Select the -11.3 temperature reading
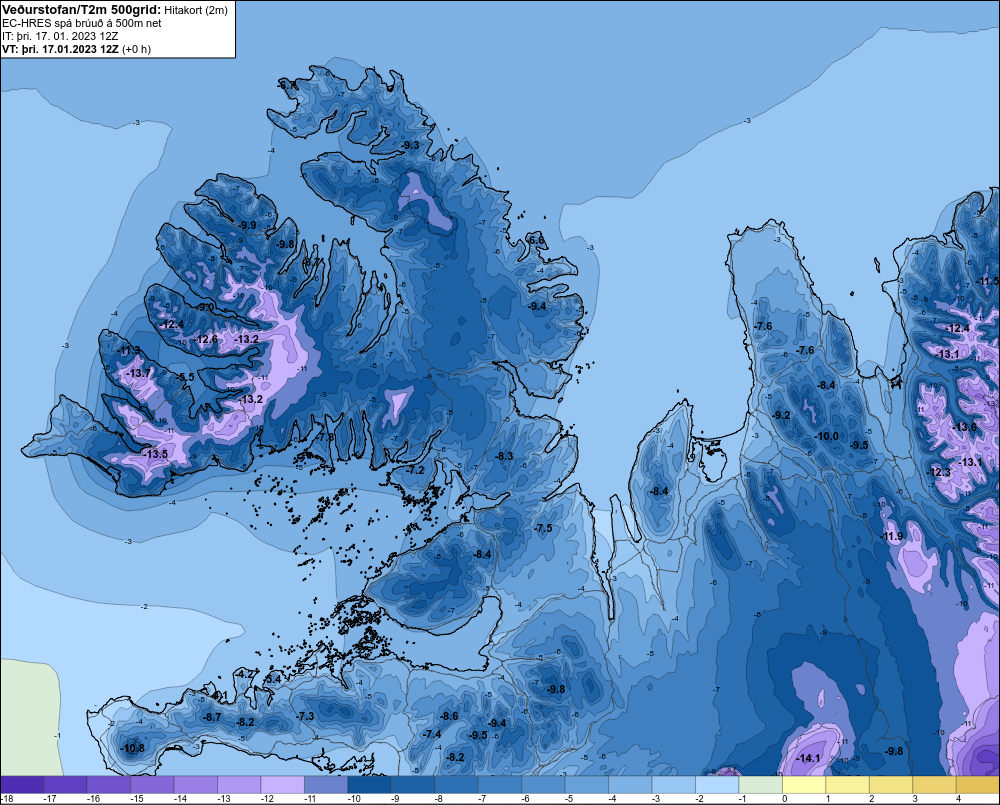 [x=129, y=351]
